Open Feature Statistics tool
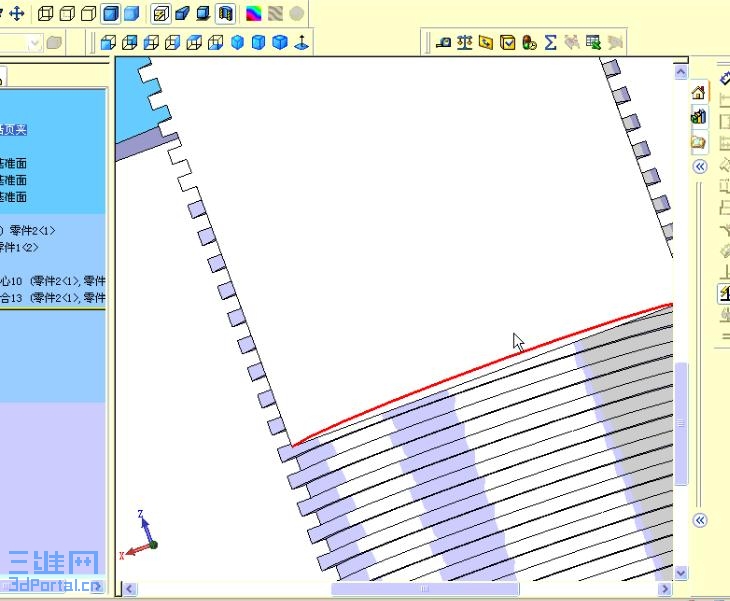 pos(529,43)
